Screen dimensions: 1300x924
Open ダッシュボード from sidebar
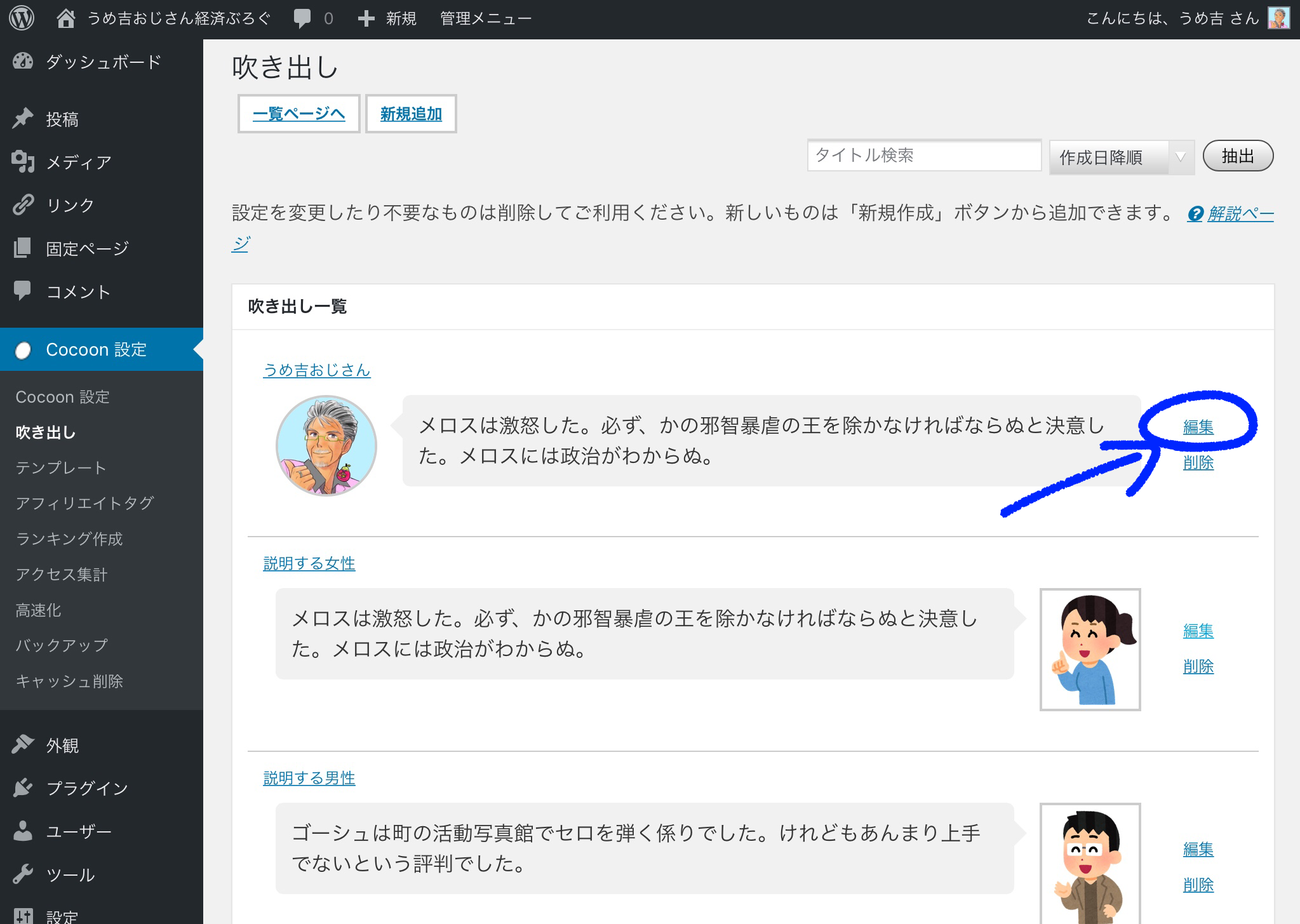(x=103, y=62)
